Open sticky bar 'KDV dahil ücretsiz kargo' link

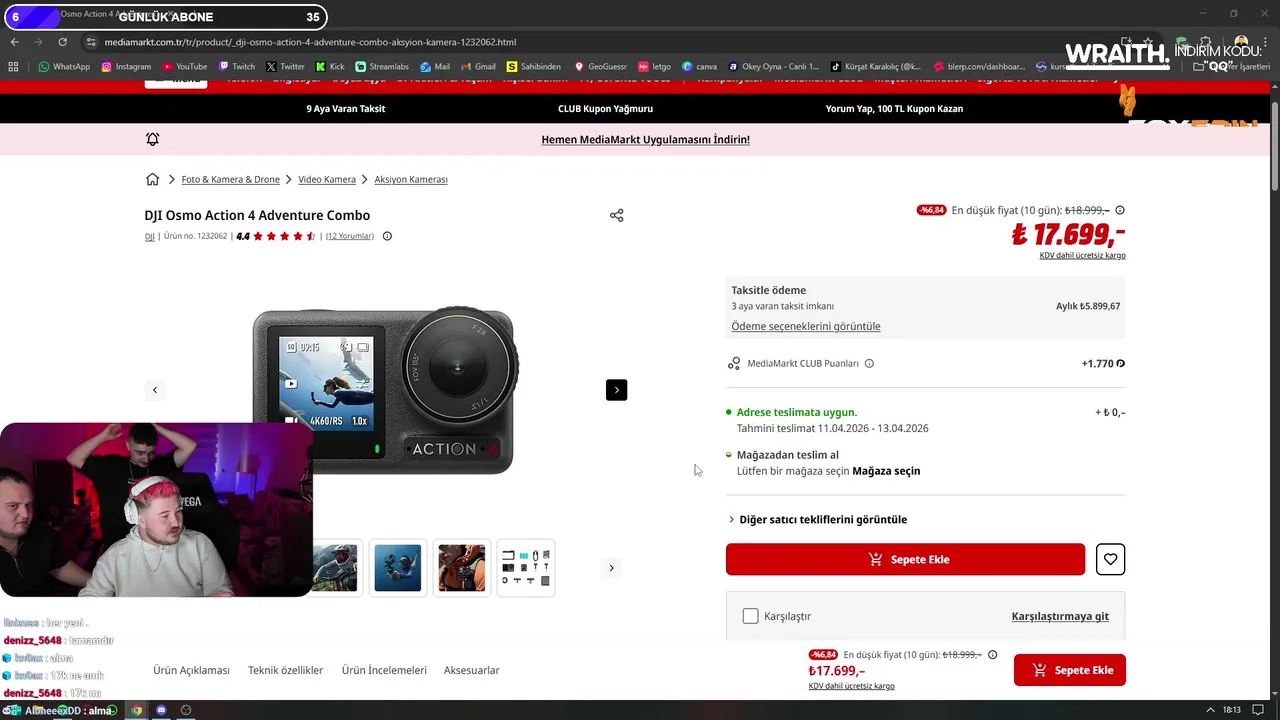pyautogui.click(x=852, y=686)
